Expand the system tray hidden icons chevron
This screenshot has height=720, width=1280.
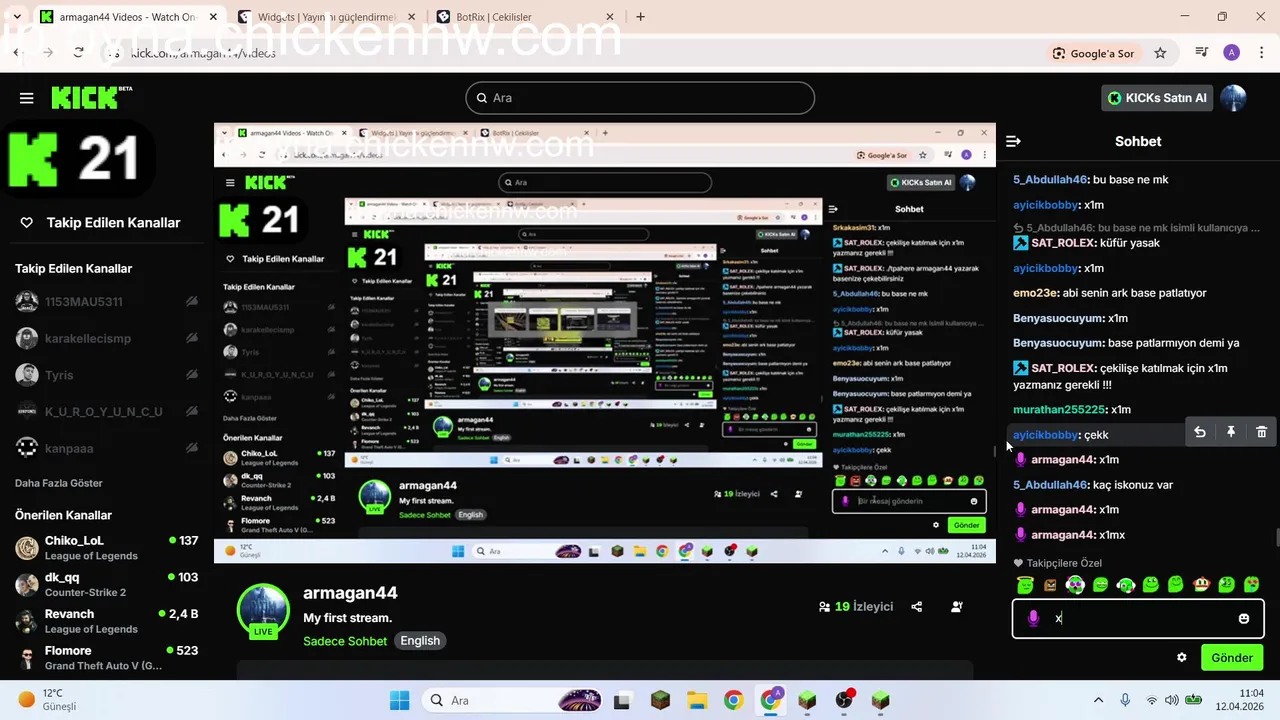click(1098, 700)
